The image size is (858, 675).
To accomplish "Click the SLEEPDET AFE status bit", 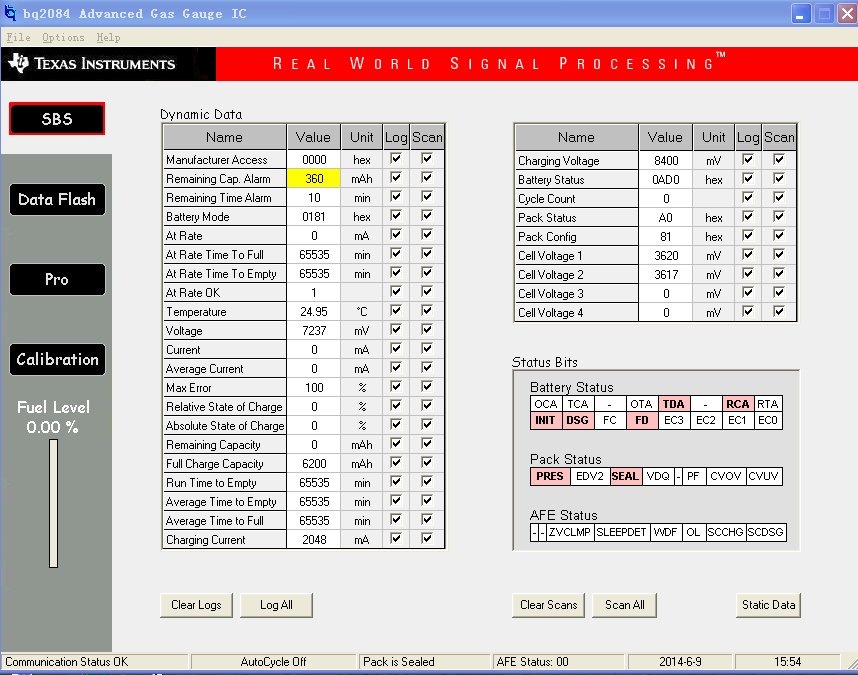I will coord(622,532).
